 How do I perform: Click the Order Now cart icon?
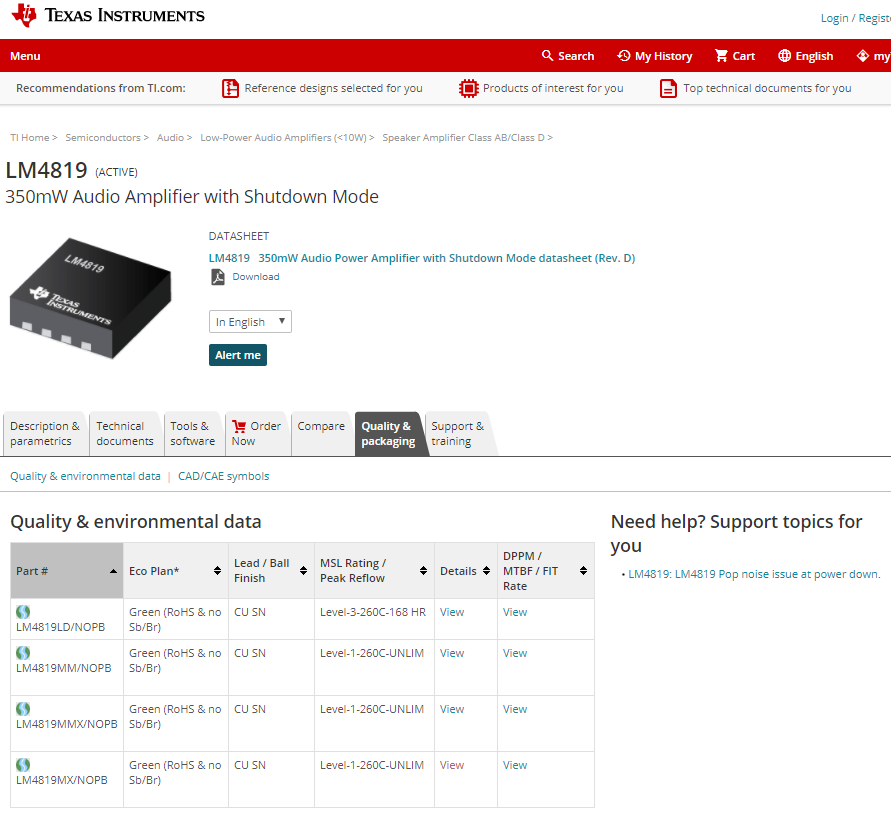point(239,426)
